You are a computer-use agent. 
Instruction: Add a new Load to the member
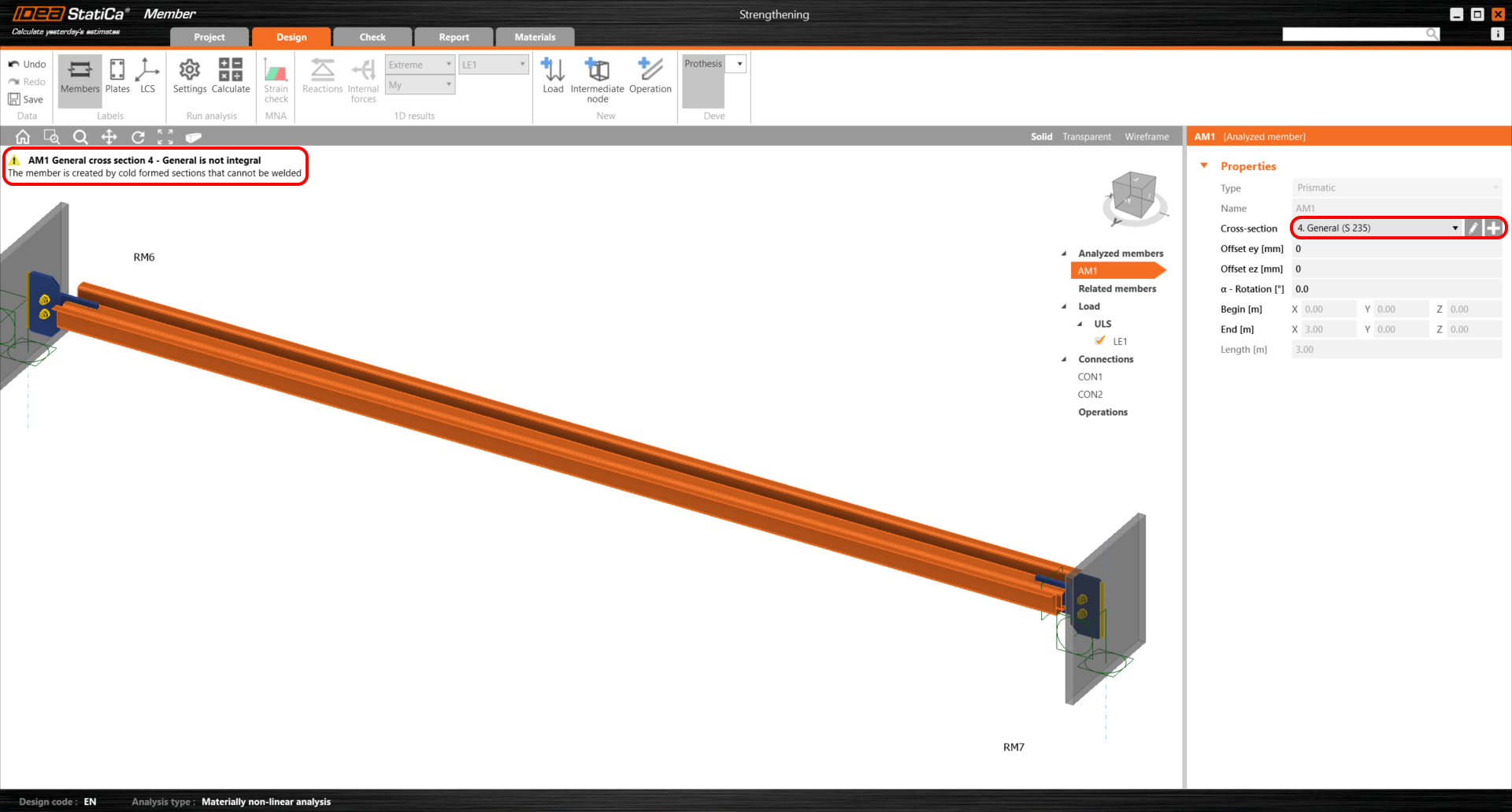pos(553,76)
